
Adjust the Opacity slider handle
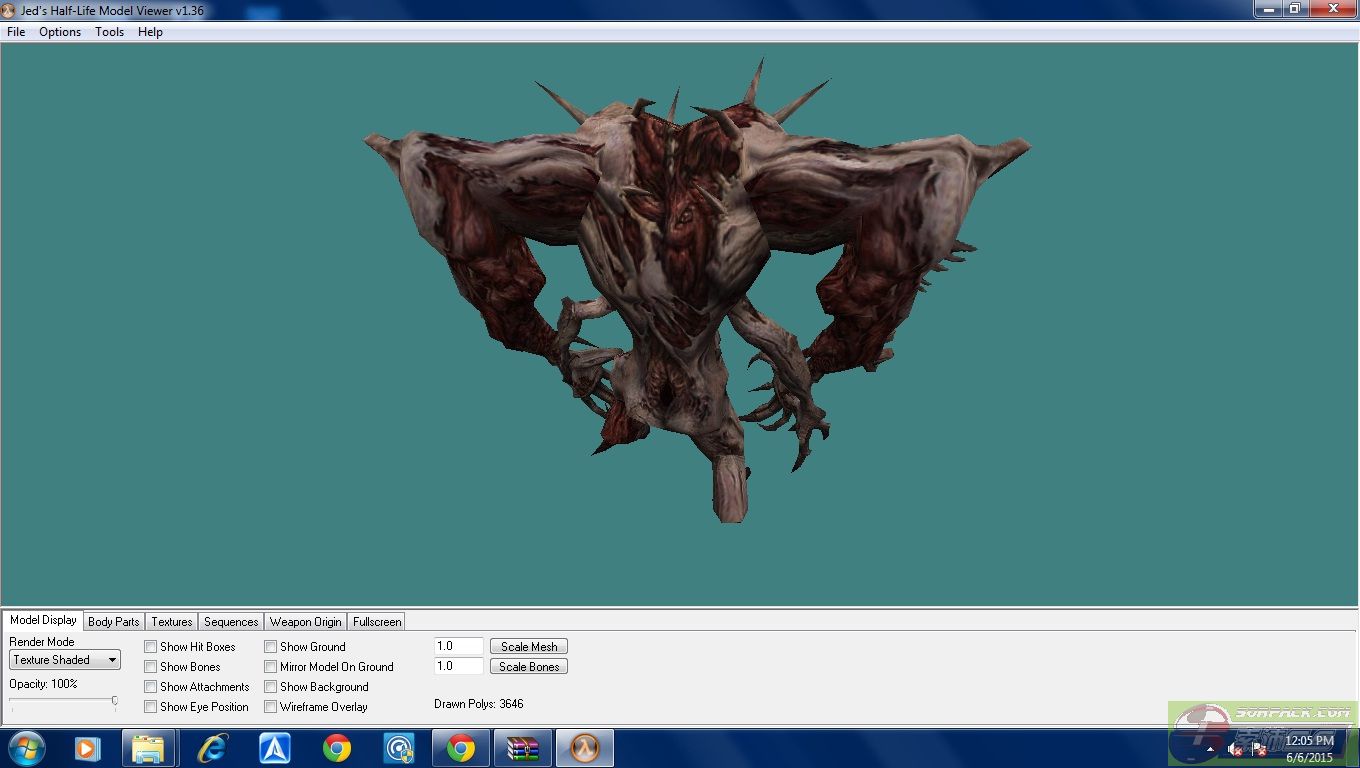click(x=115, y=701)
